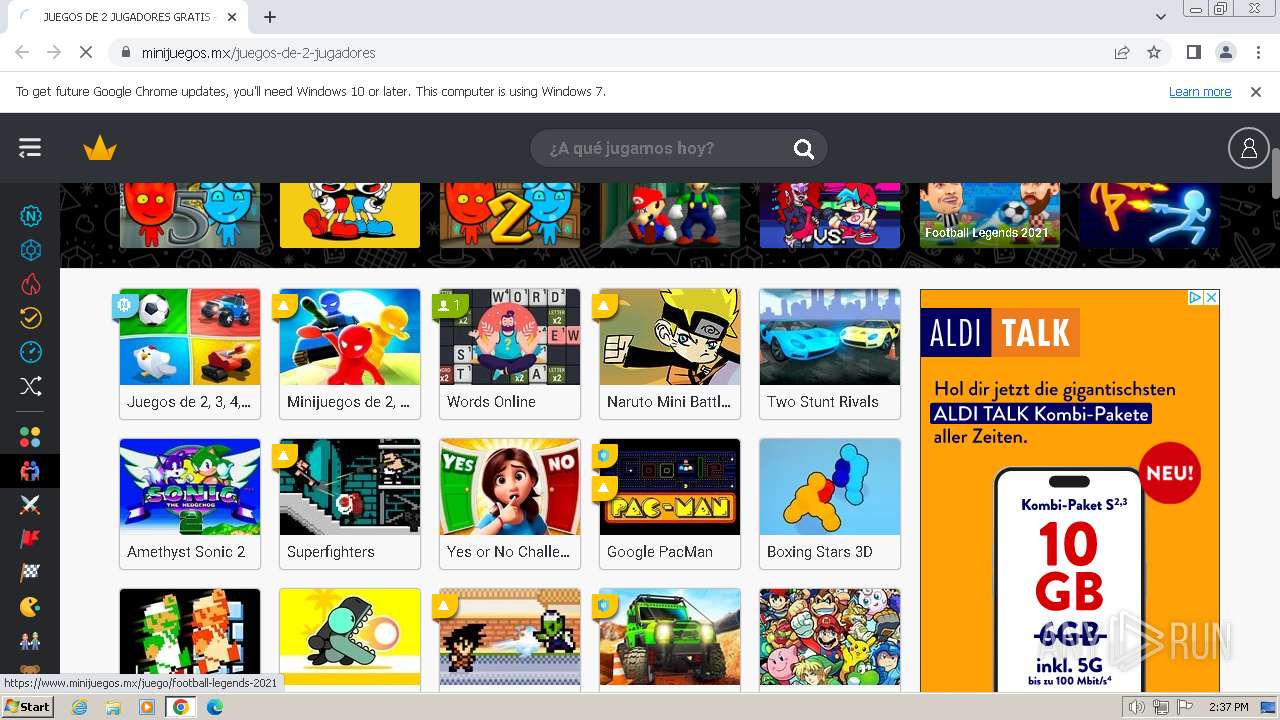Launch Internet Explorer from taskbar
Image resolution: width=1280 pixels, height=720 pixels.
pos(80,707)
